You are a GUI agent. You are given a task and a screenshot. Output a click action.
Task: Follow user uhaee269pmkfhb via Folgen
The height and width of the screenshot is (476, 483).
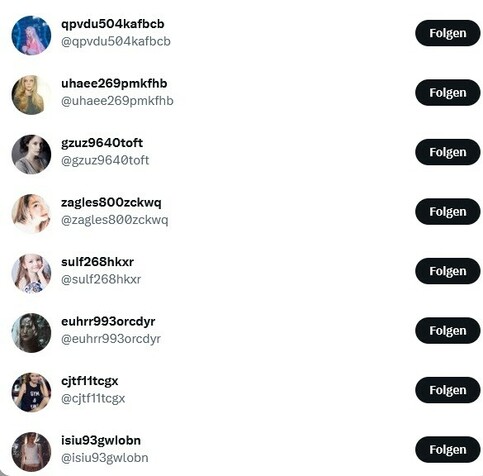coord(448,93)
